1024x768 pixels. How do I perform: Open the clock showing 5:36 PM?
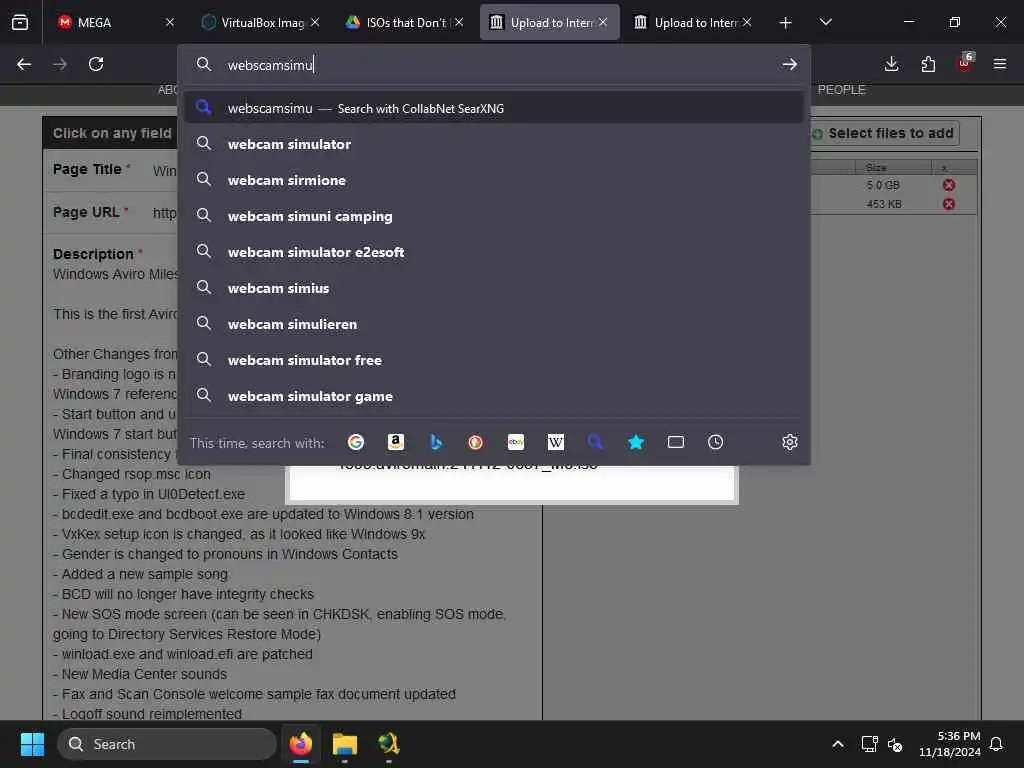(950, 744)
